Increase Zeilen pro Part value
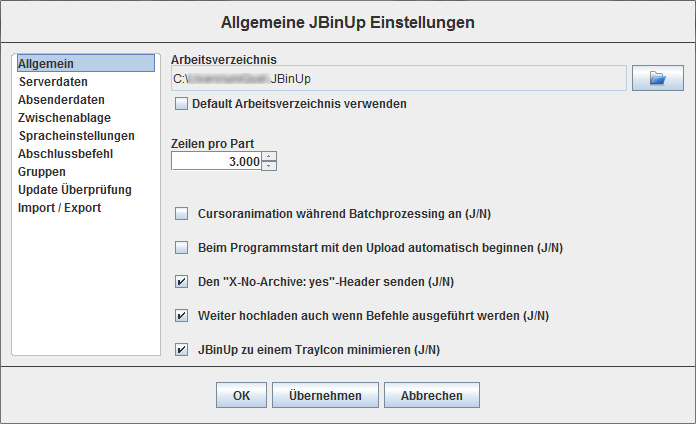 269,156
